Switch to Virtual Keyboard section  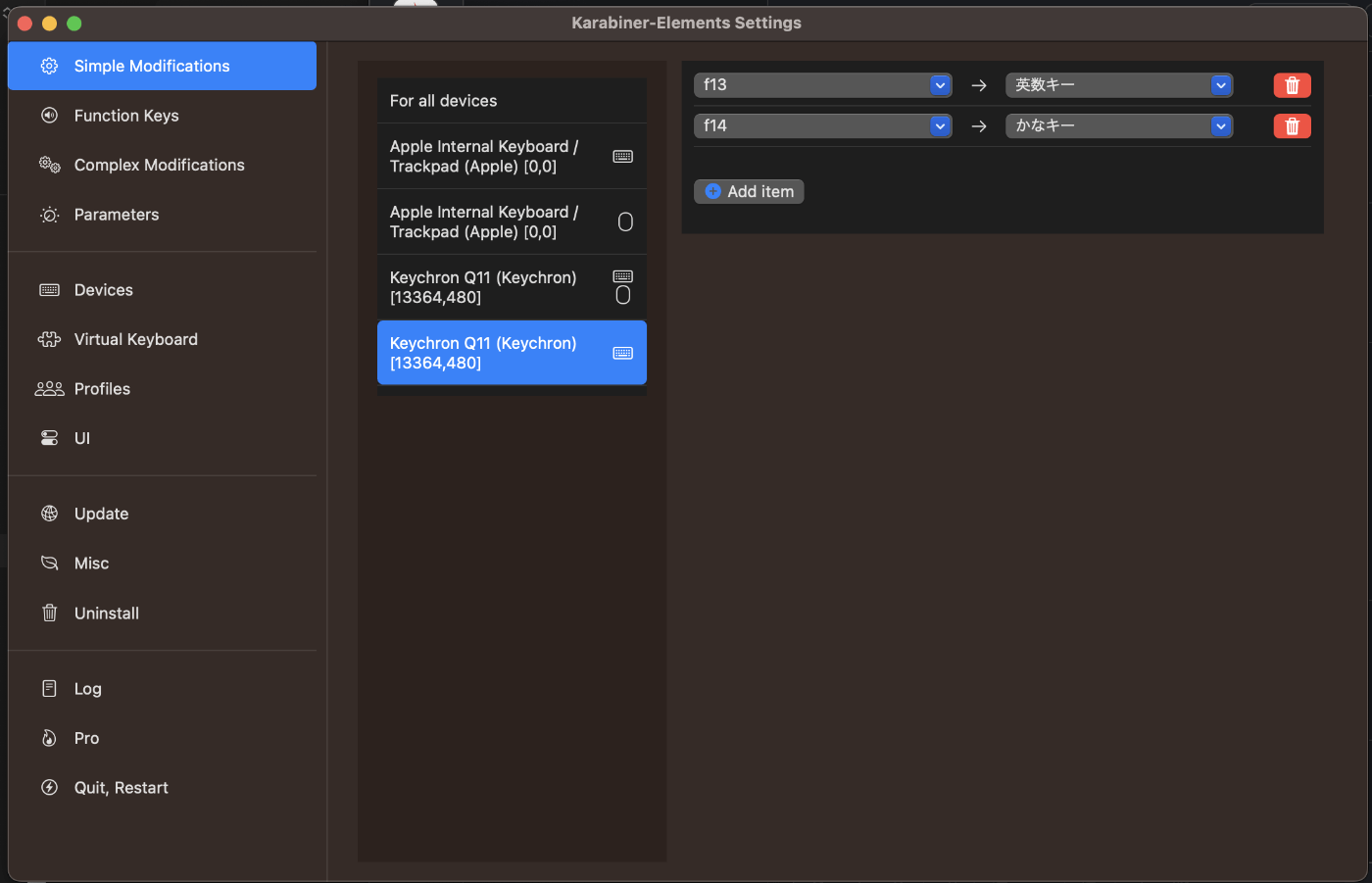(x=162, y=339)
